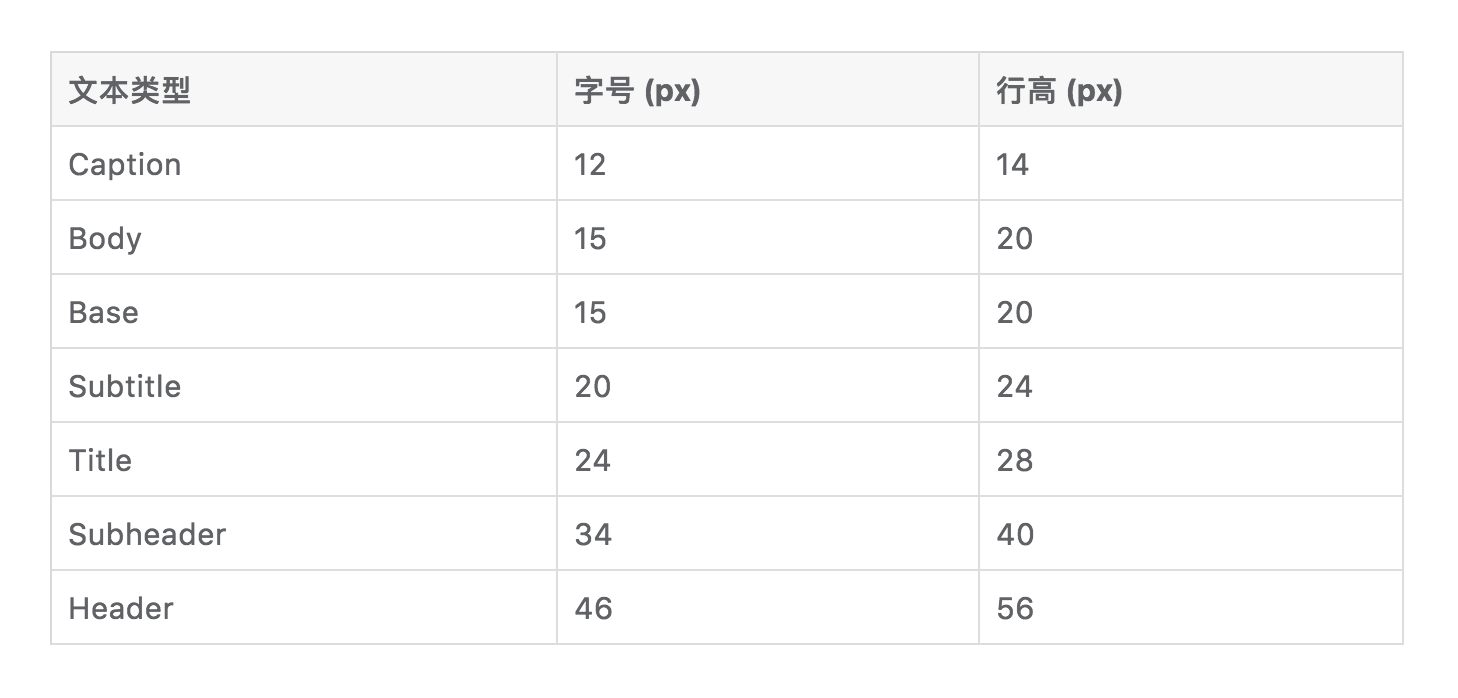Select the Body text type cell
Image resolution: width=1458 pixels, height=698 pixels.
pos(105,239)
